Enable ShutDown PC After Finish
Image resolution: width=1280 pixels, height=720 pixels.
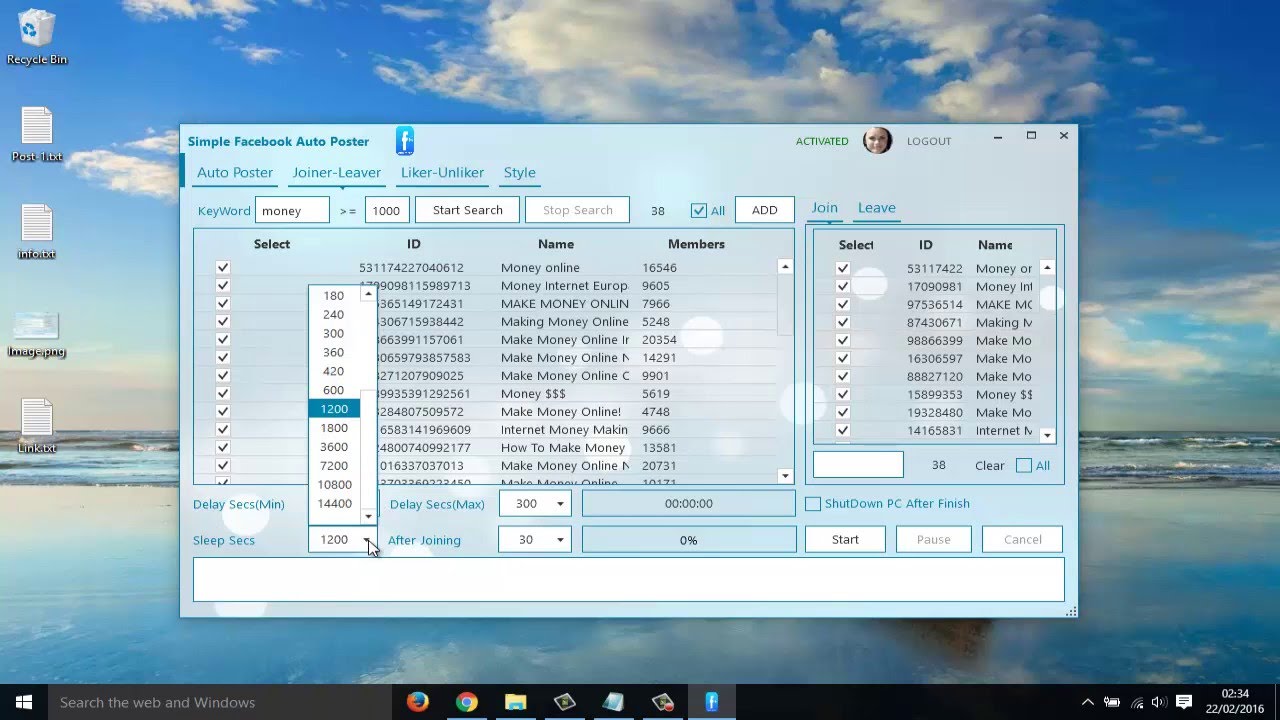tap(813, 504)
